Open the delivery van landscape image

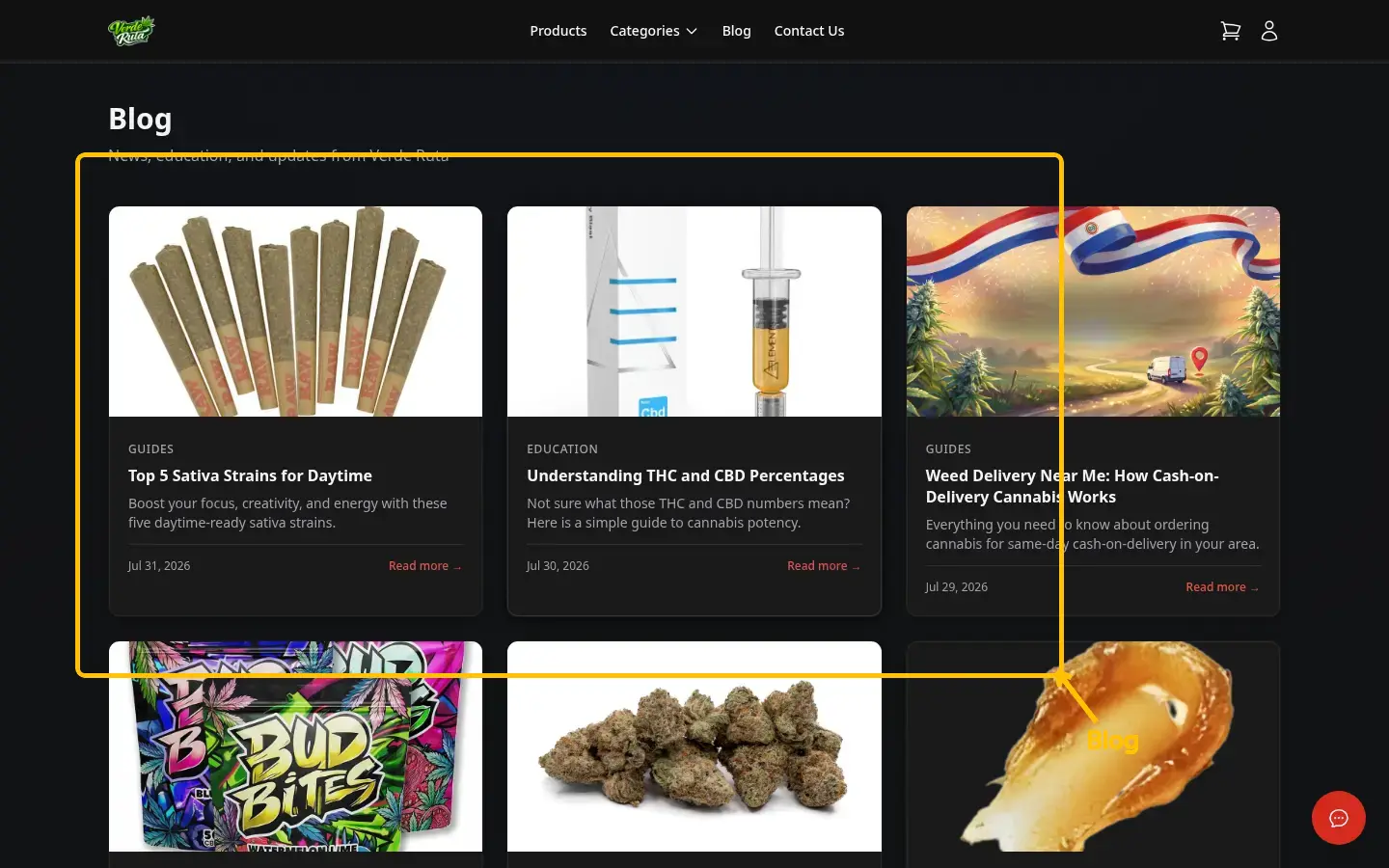1093,312
